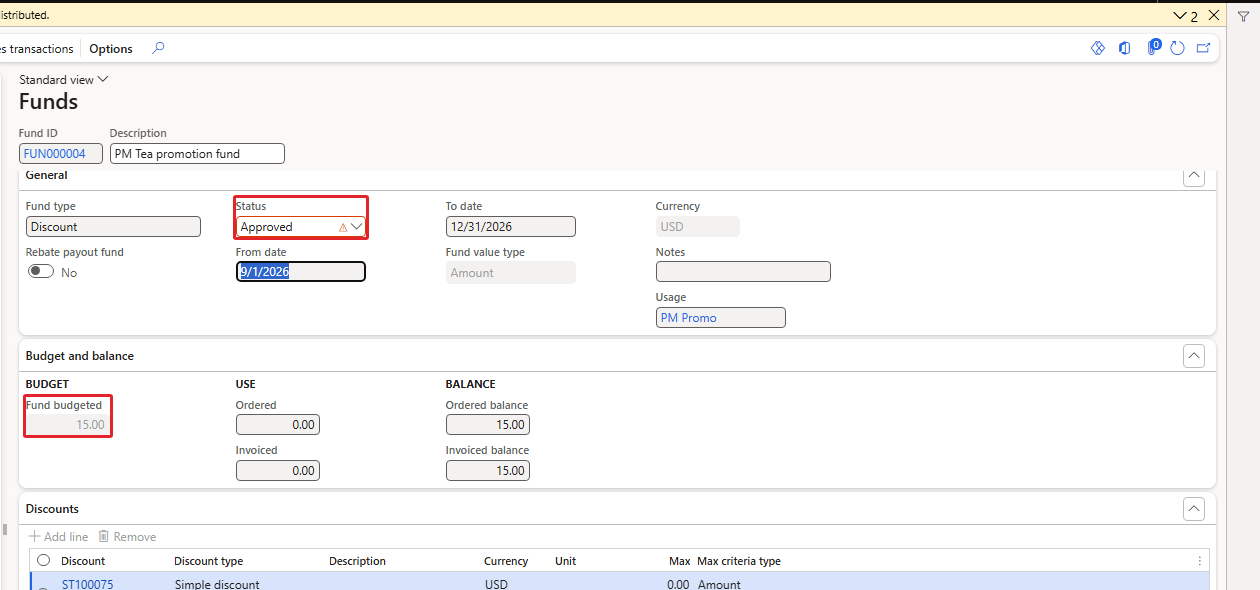Open in Microsoft Office icon
This screenshot has width=1260, height=590.
click(x=1125, y=48)
